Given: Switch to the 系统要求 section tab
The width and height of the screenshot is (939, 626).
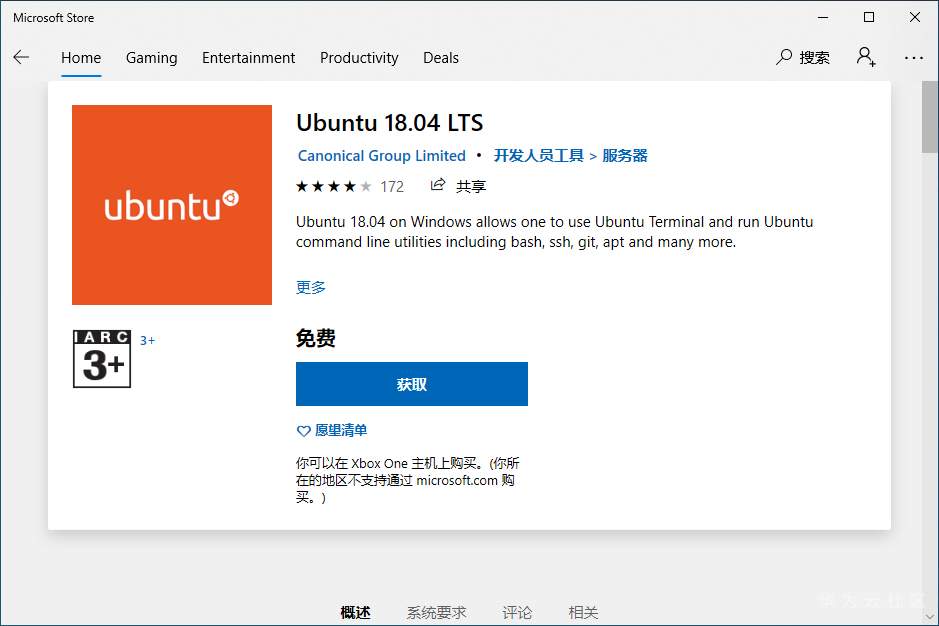Looking at the screenshot, I should (x=436, y=612).
